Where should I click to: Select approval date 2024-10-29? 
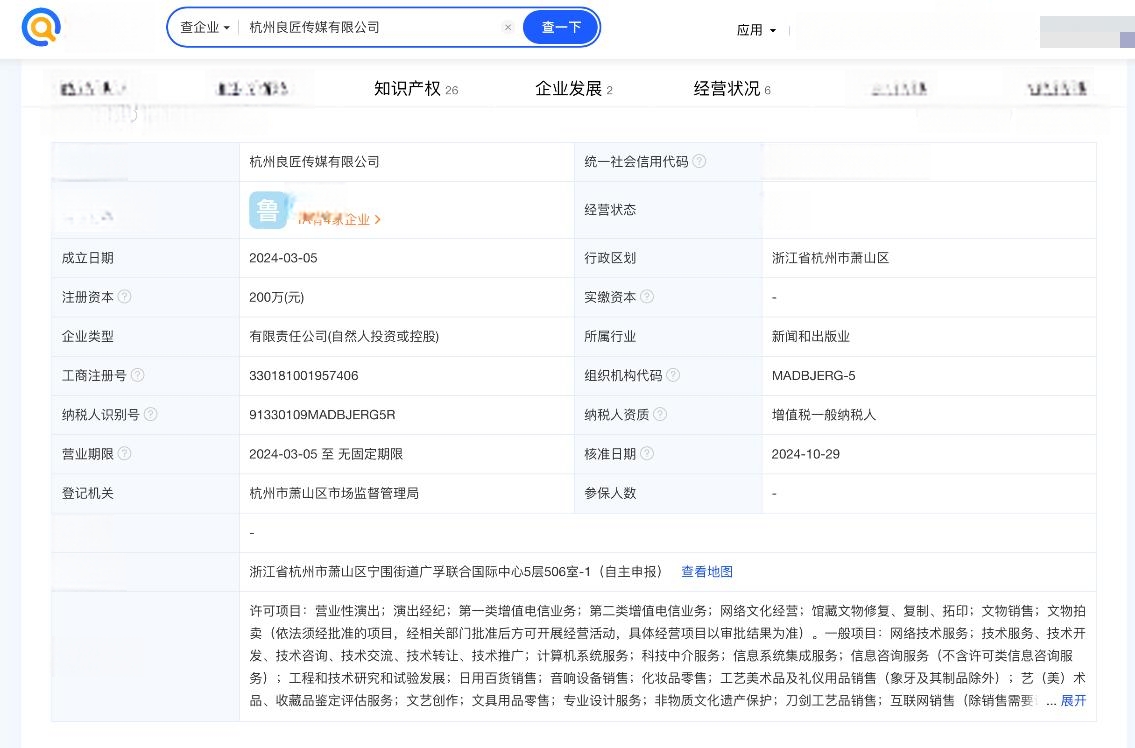pos(806,454)
